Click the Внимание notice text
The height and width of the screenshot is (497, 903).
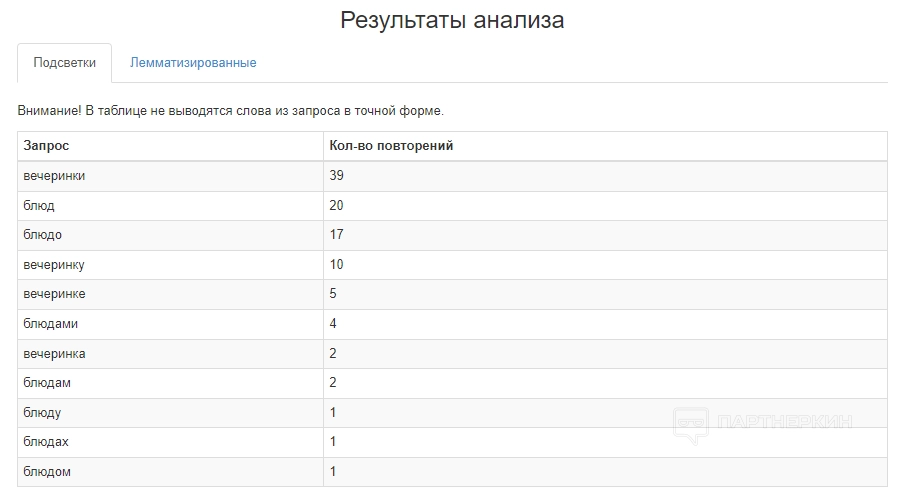click(x=230, y=110)
